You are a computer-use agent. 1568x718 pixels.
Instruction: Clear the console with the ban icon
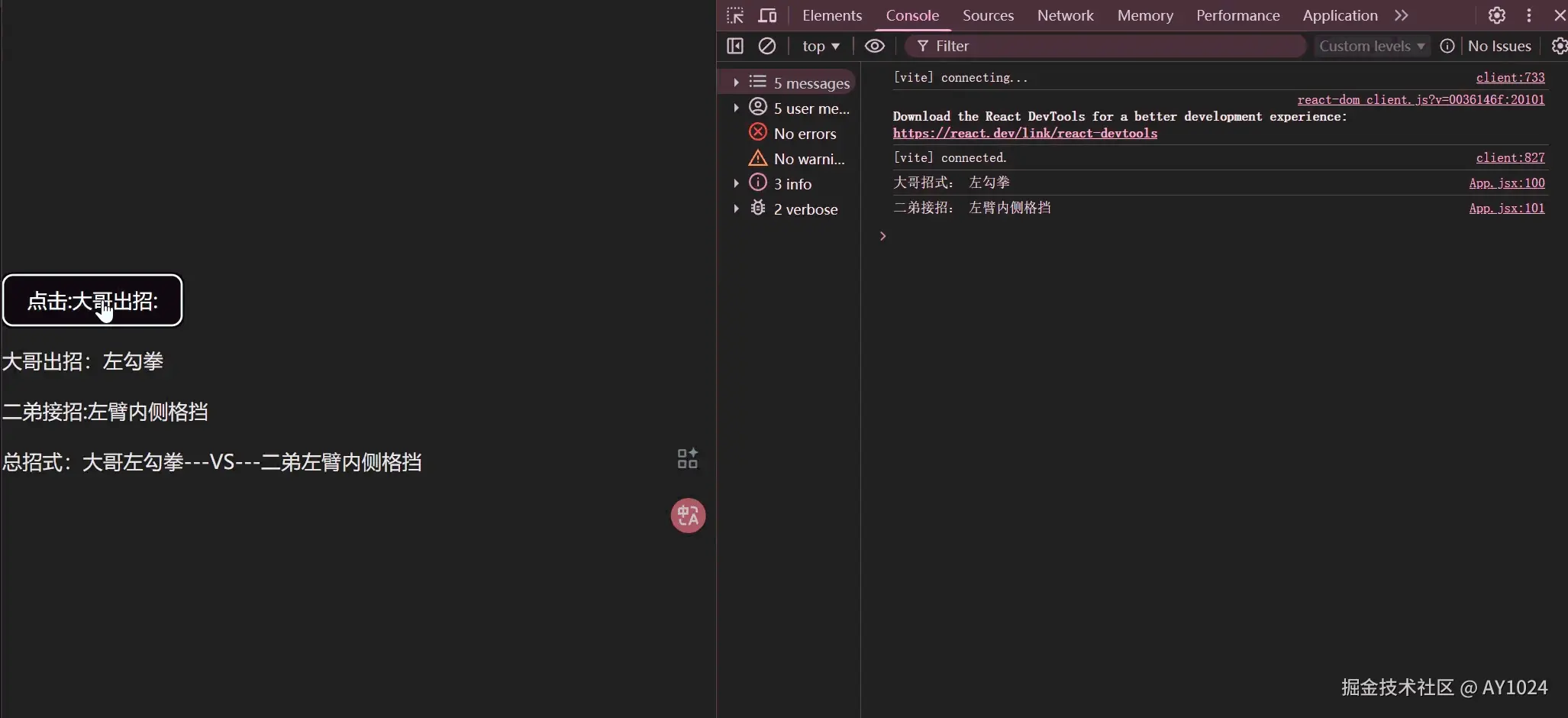[x=767, y=46]
